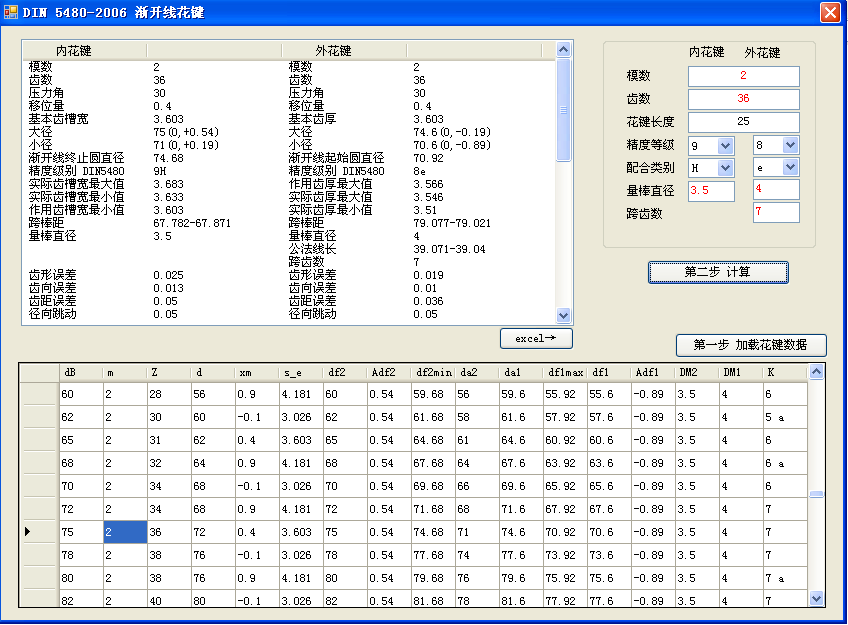Click dB cell 62 in the grid
The height and width of the screenshot is (625, 848).
pyautogui.click(x=81, y=417)
